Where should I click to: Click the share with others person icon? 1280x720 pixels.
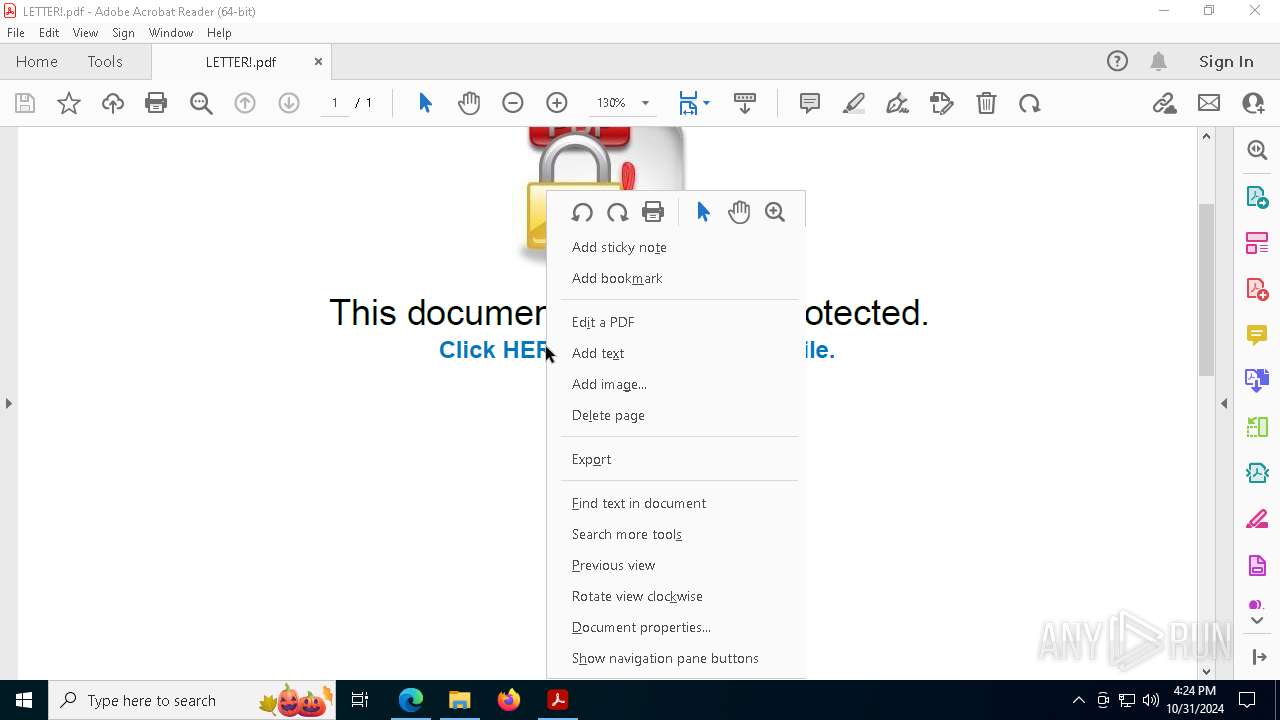[1253, 103]
